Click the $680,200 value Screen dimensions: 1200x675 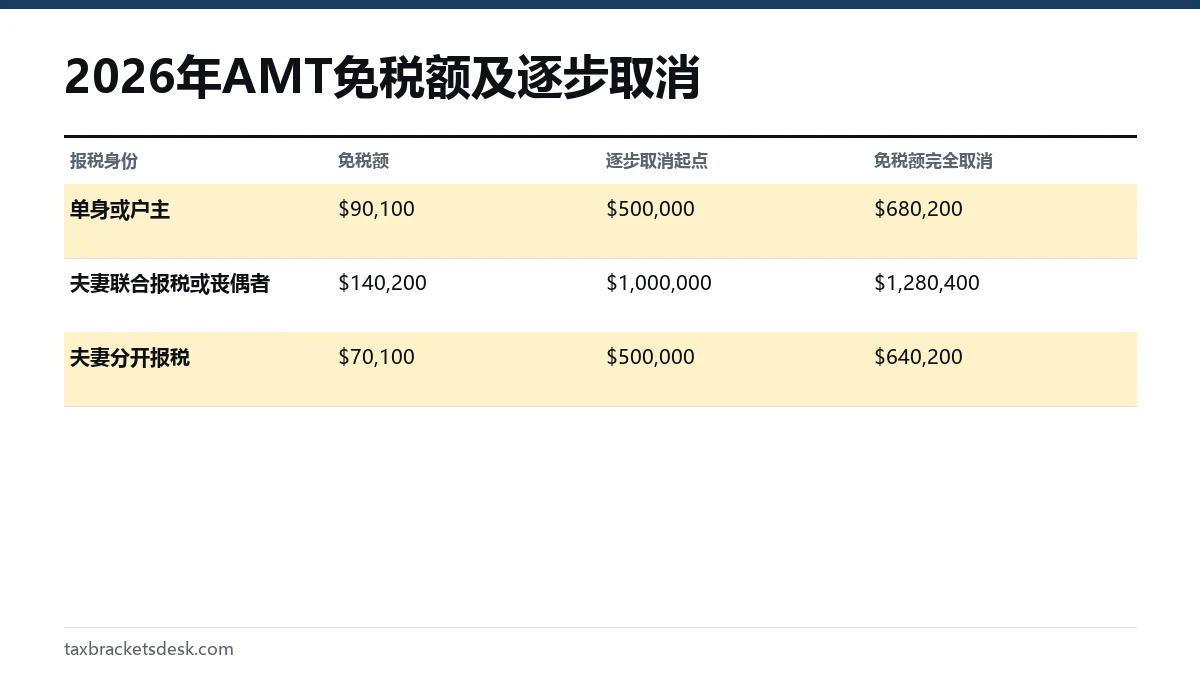pos(918,209)
